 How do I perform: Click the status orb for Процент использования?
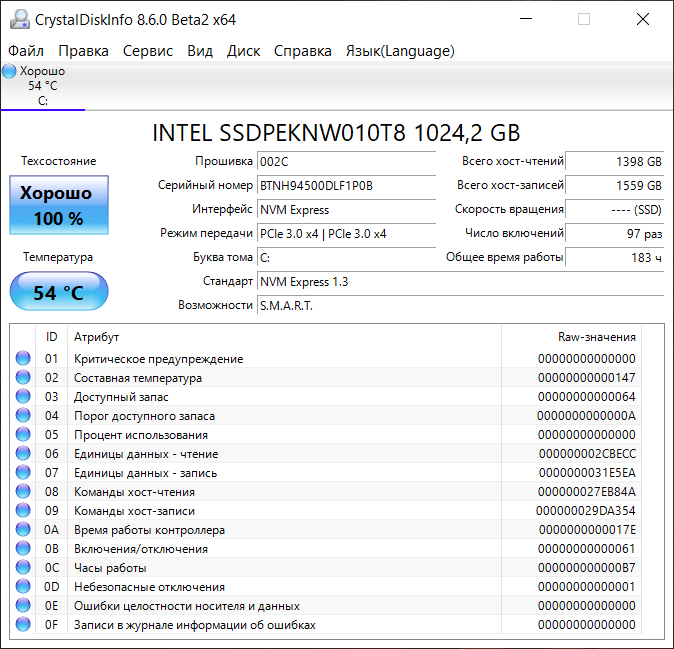[x=23, y=435]
